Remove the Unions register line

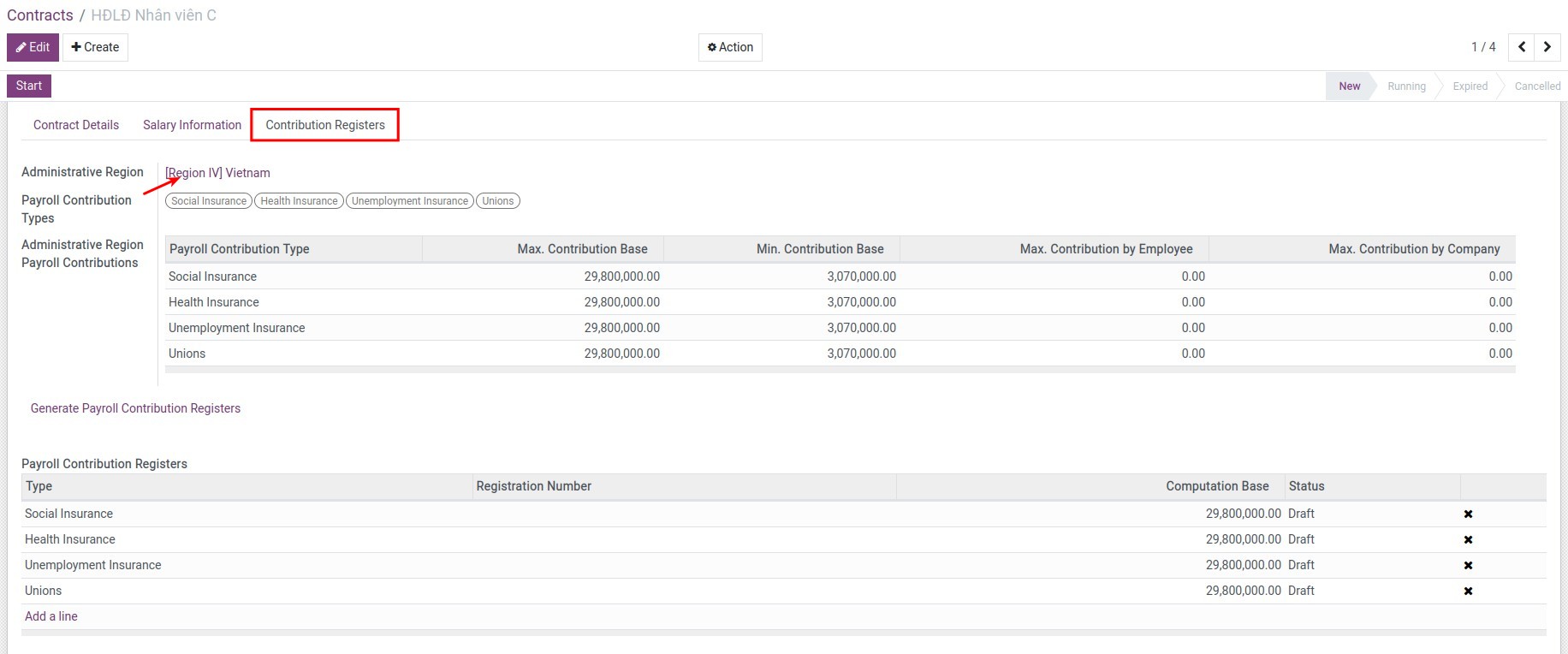[1468, 591]
